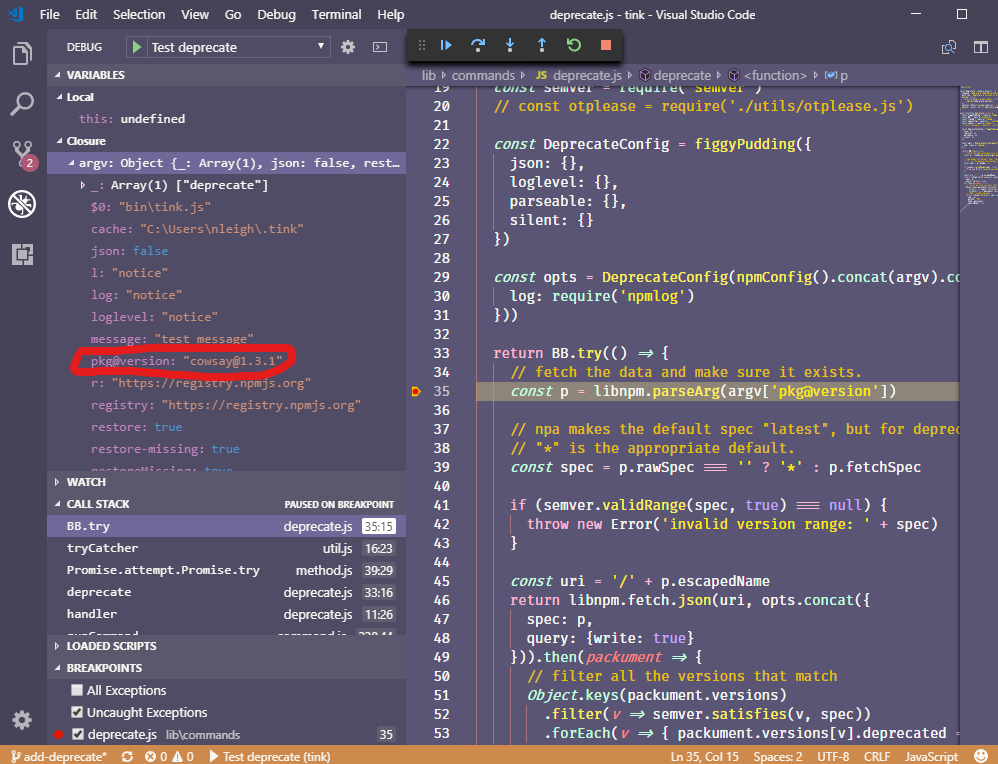Open the Extensions view icon

pos(22,254)
